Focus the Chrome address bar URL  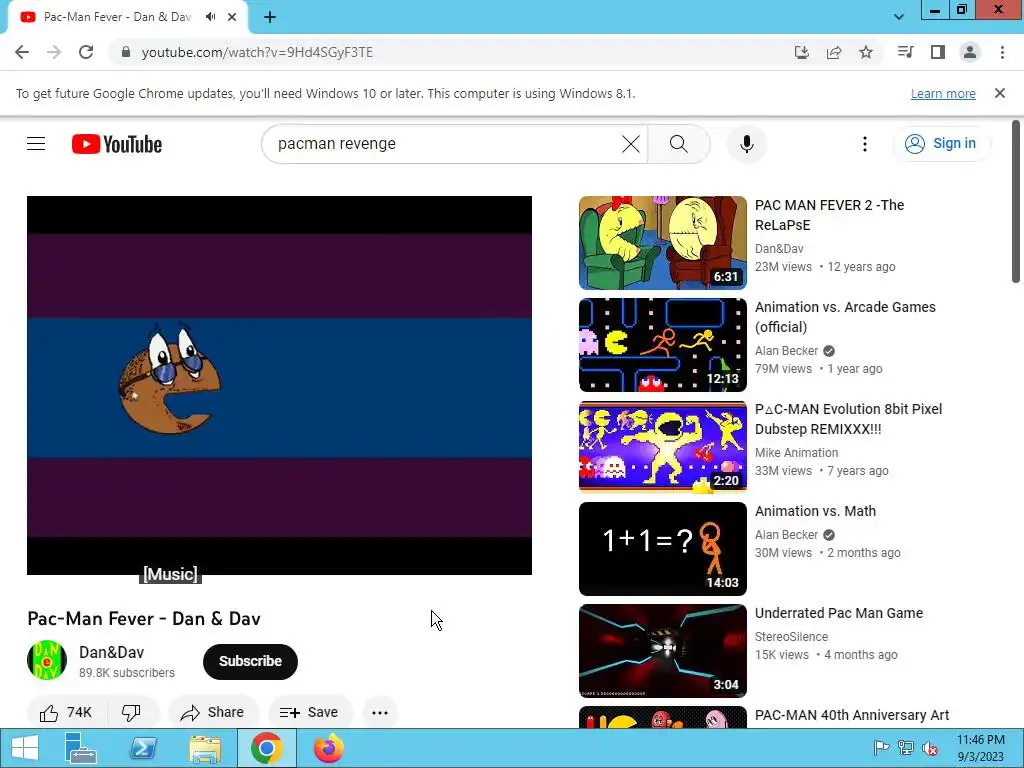pyautogui.click(x=257, y=52)
